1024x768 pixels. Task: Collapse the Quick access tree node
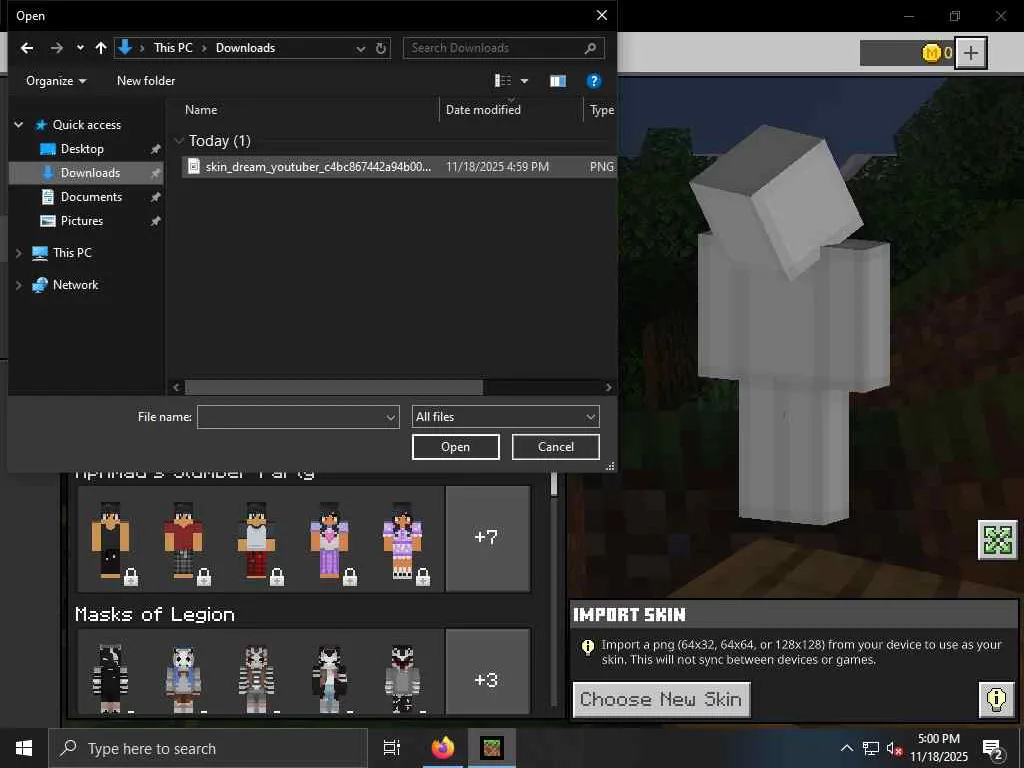[19, 124]
